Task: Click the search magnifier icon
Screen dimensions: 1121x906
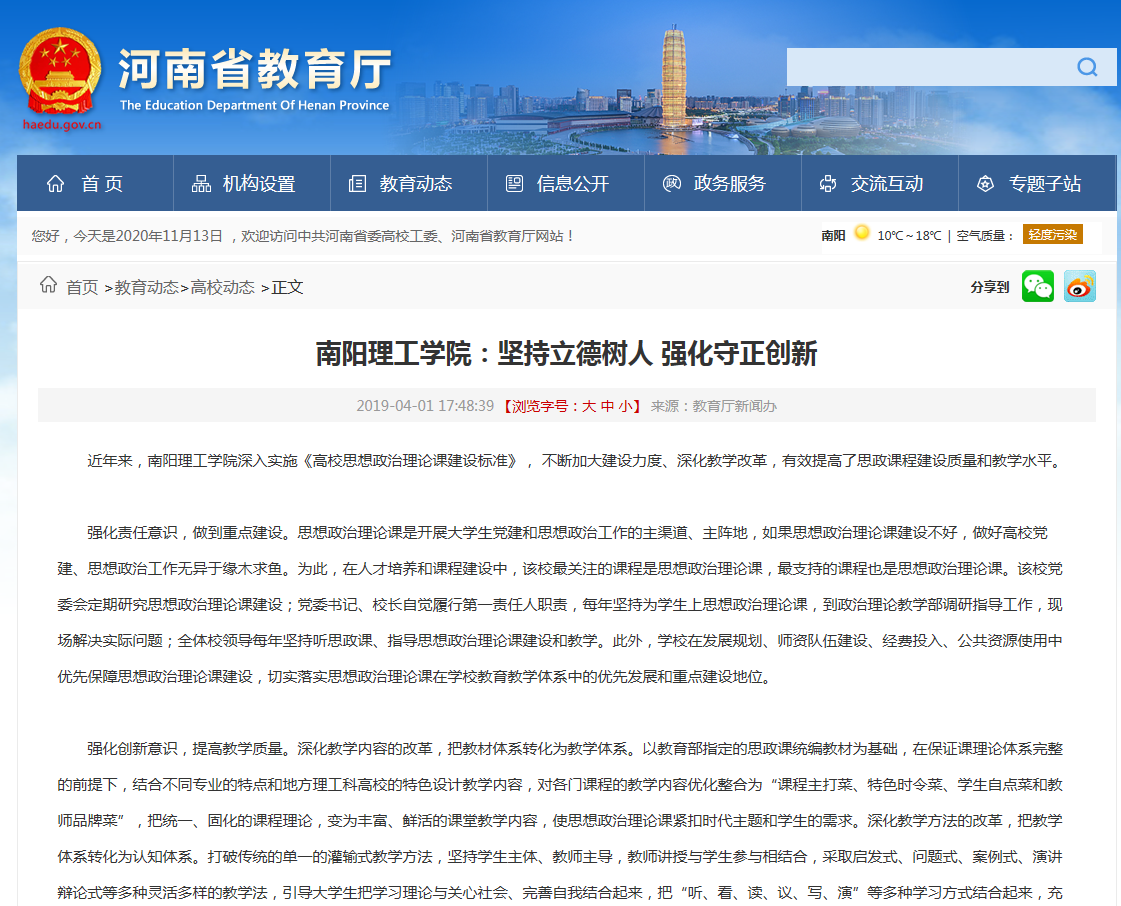Action: (x=1087, y=67)
